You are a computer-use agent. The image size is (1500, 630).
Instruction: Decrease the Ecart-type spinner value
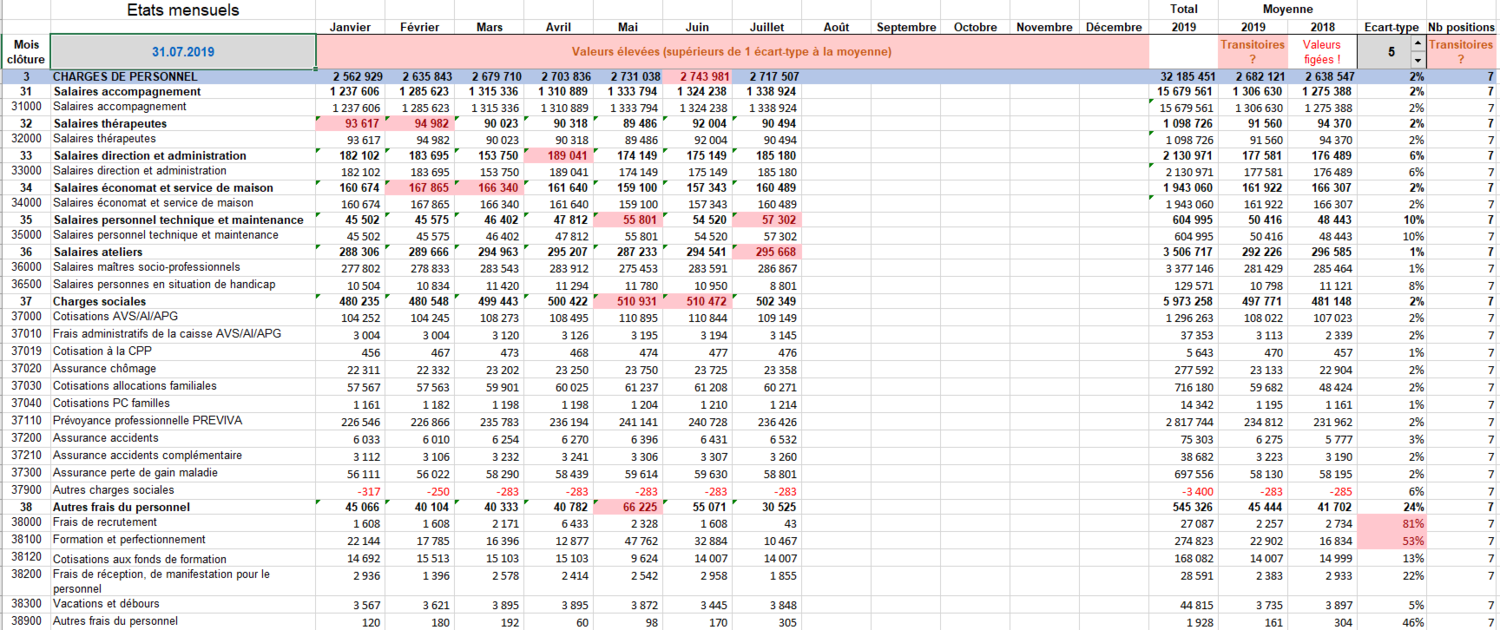(x=1416, y=59)
